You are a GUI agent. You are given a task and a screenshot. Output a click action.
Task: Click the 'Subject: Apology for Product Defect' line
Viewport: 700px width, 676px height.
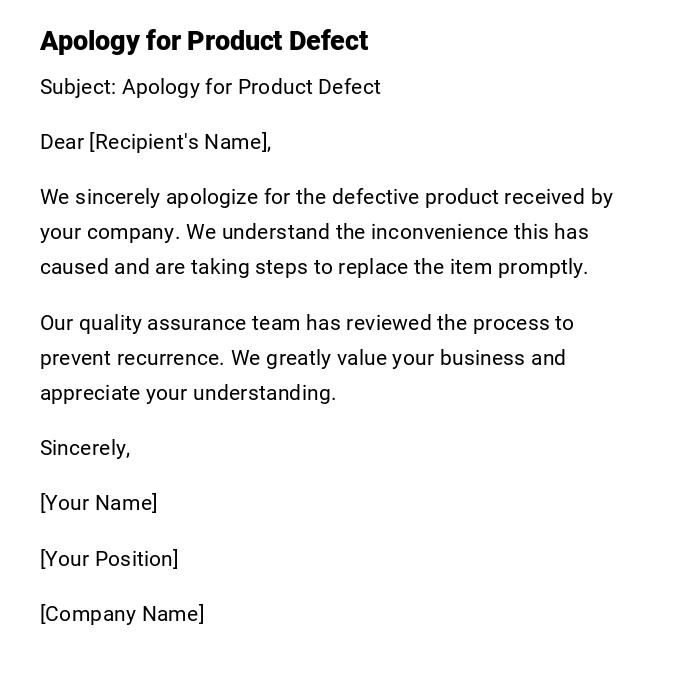(x=210, y=87)
